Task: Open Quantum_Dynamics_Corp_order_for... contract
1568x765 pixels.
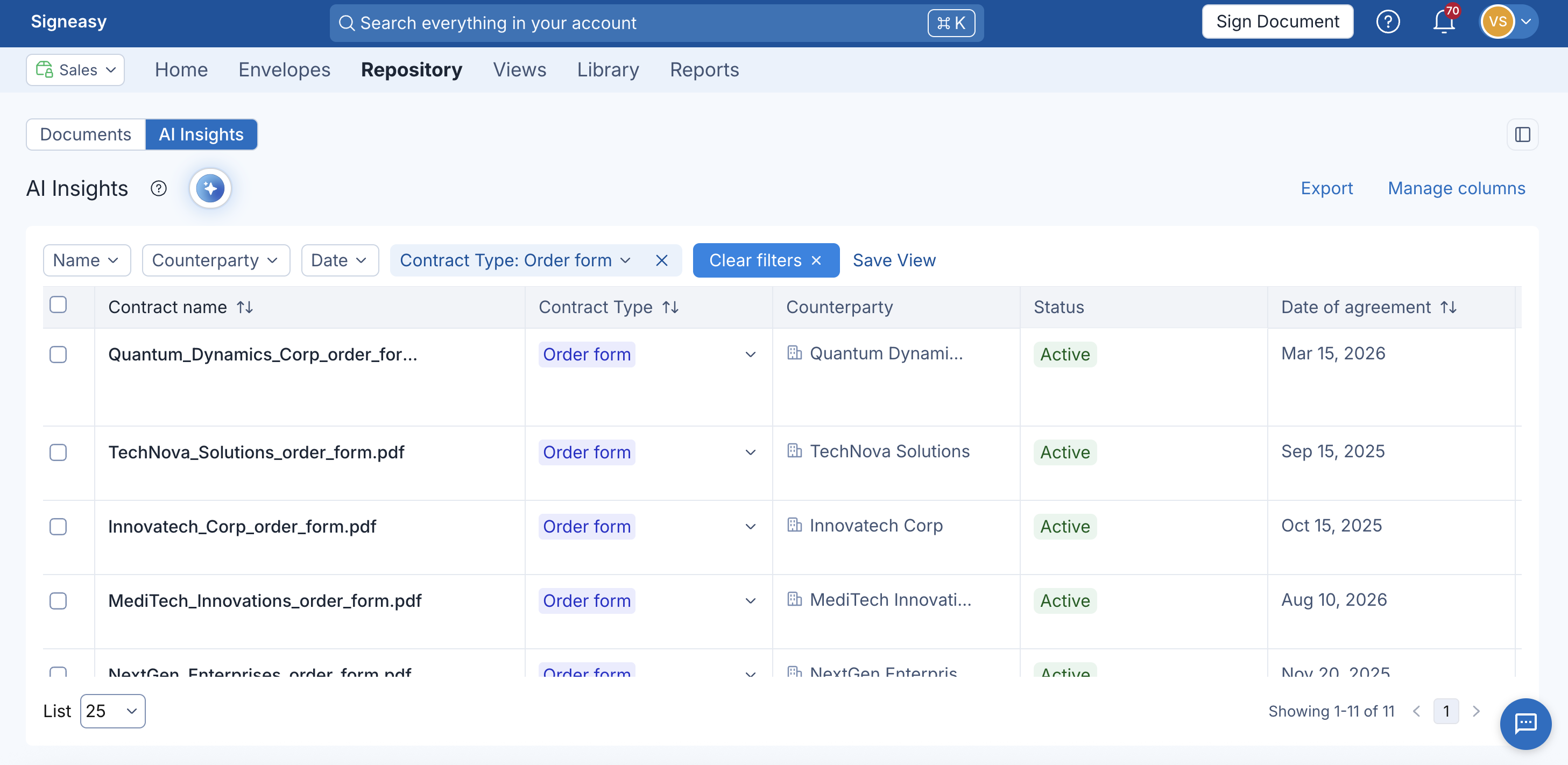Action: point(263,354)
